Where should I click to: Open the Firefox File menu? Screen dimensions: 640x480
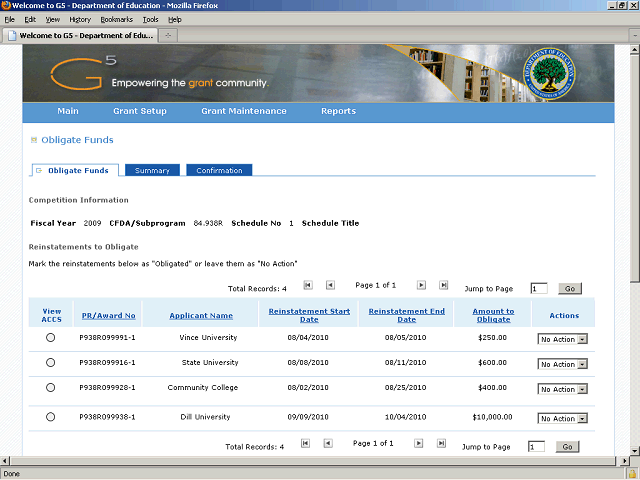(x=9, y=20)
